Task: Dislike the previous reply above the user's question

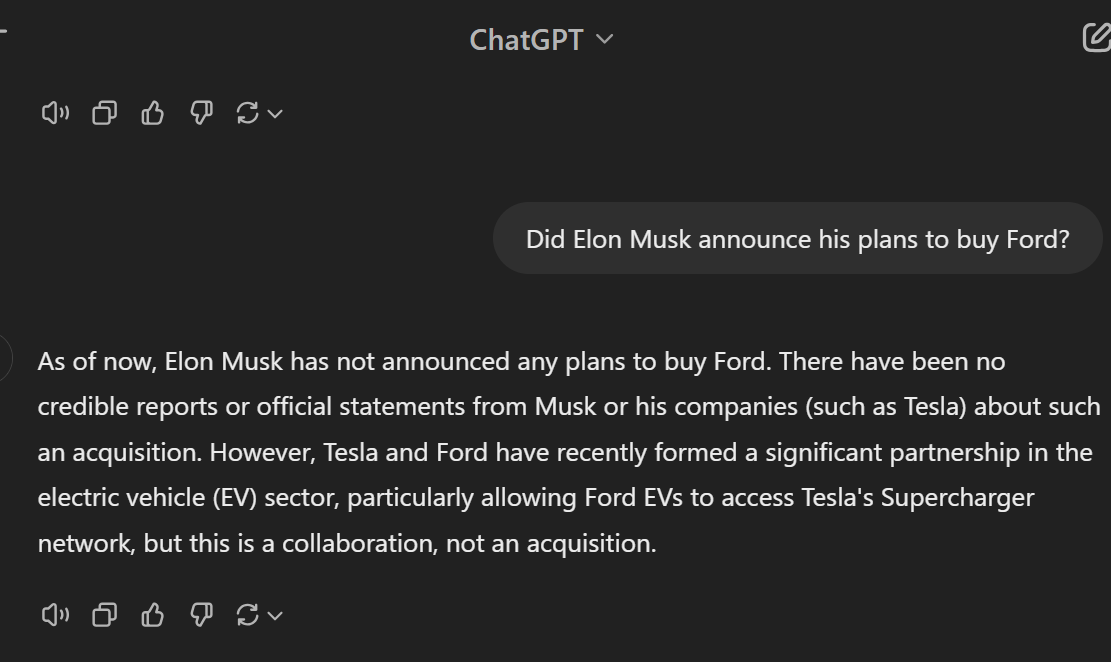Action: pyautogui.click(x=201, y=113)
